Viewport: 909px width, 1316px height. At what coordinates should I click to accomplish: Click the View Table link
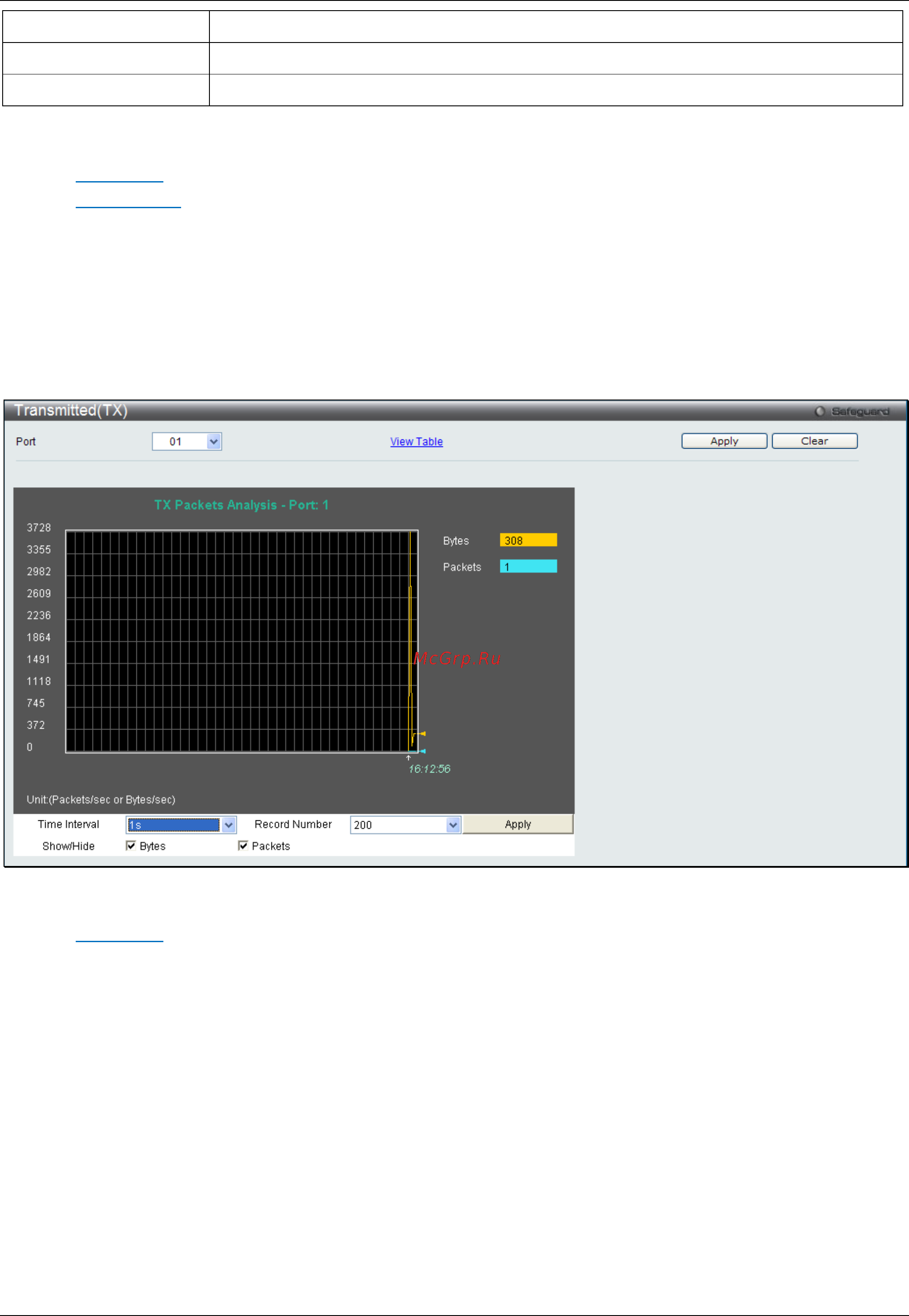(416, 442)
